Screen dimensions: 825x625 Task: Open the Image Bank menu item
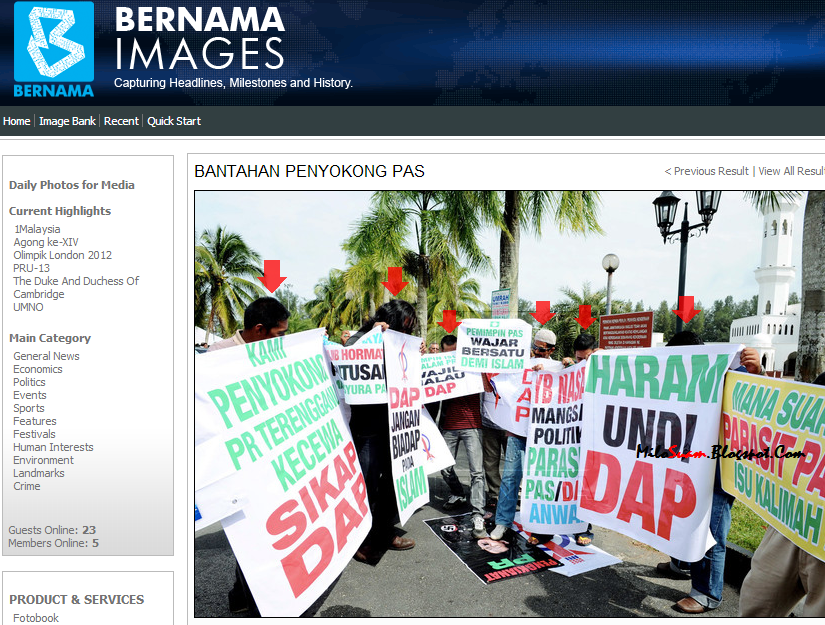click(67, 121)
